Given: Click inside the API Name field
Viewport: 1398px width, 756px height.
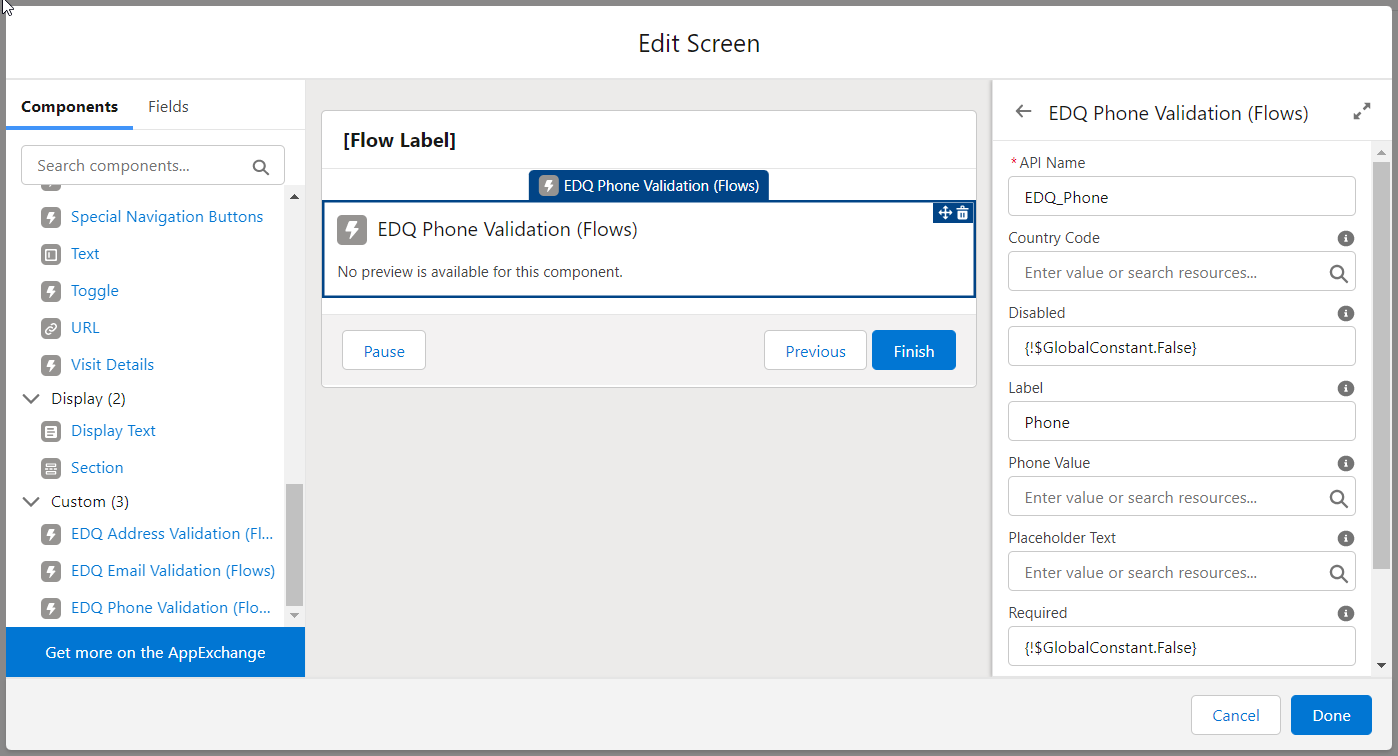Looking at the screenshot, I should coord(1181,196).
